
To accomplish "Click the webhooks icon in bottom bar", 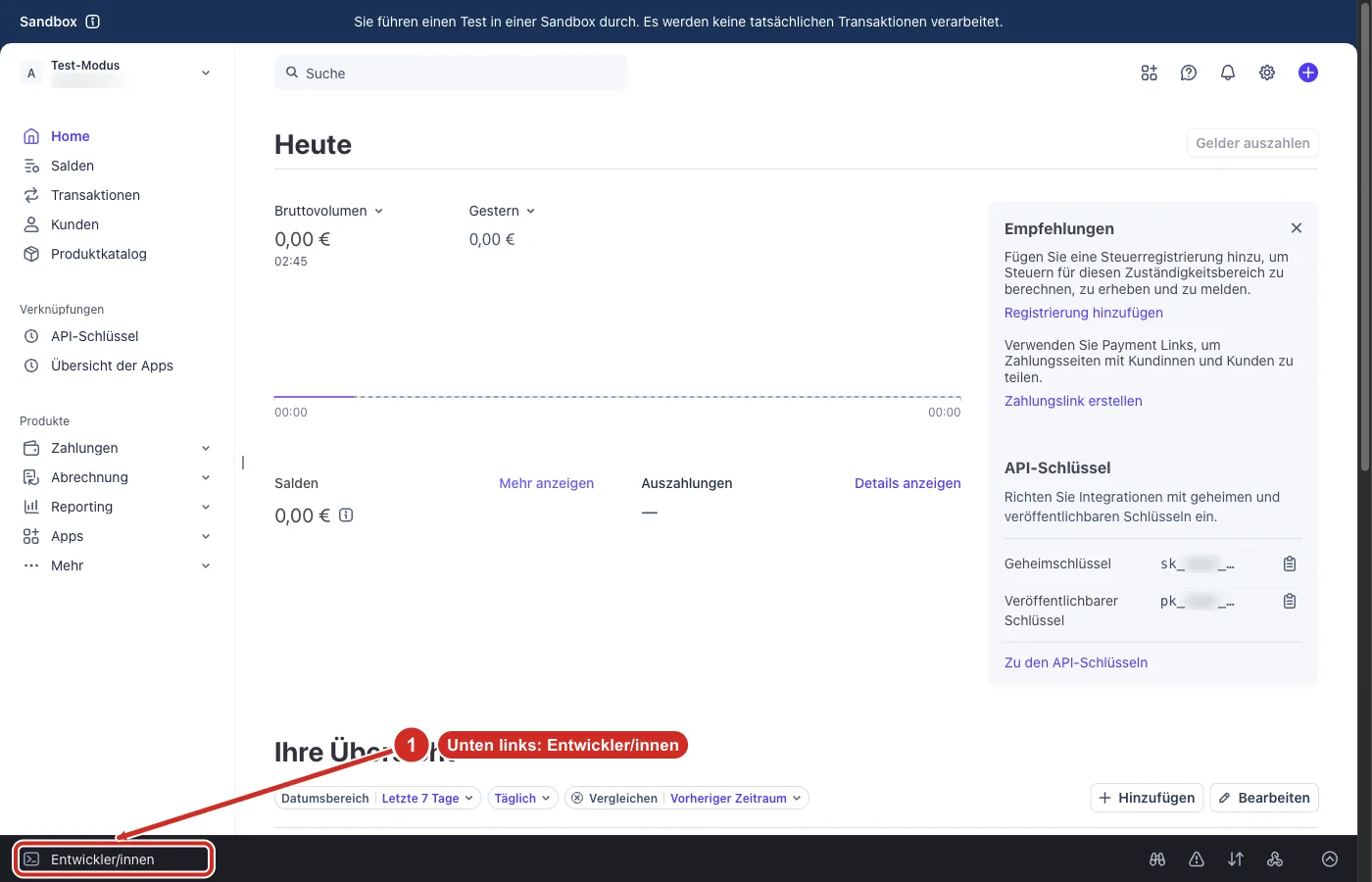I will [x=1275, y=859].
